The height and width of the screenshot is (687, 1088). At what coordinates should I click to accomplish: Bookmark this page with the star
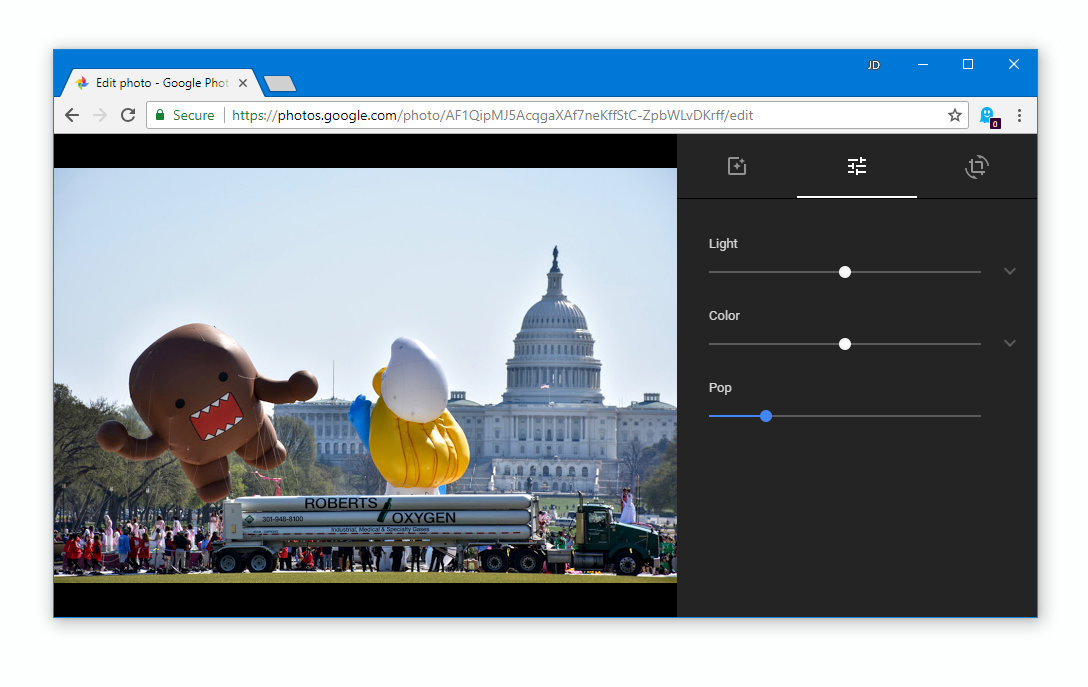tap(955, 115)
